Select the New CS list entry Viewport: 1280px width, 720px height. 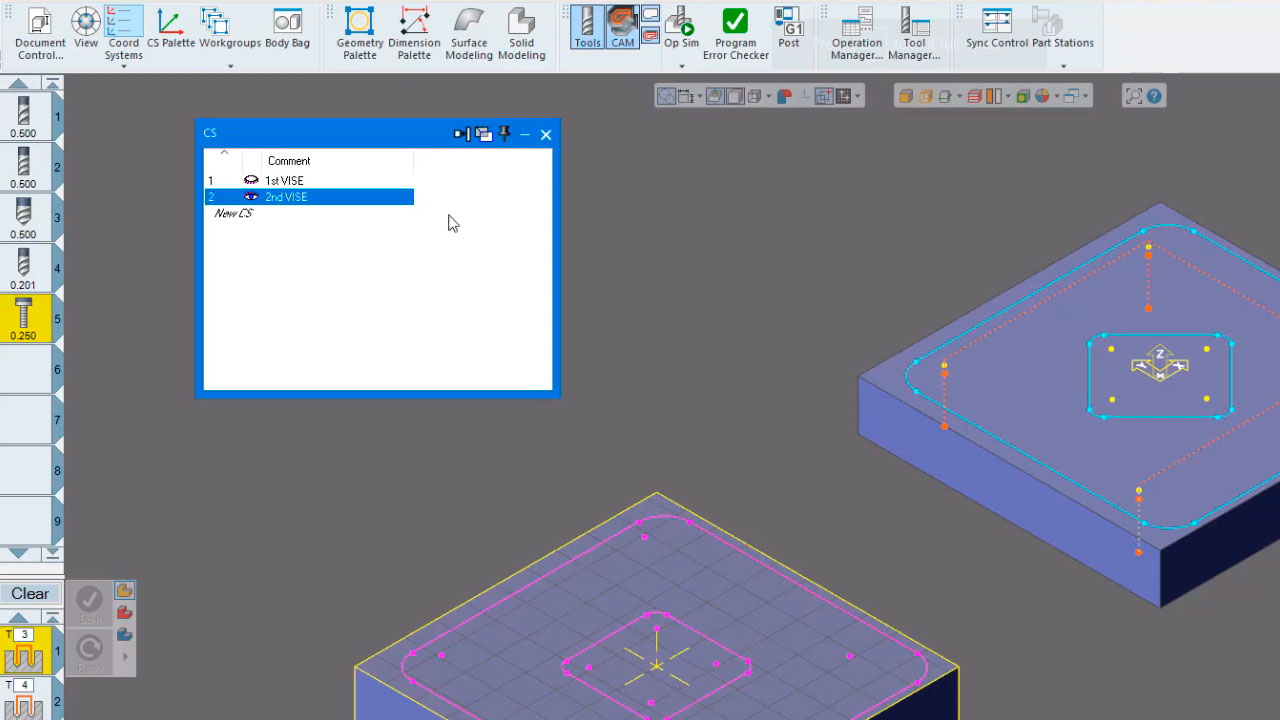[x=234, y=214]
